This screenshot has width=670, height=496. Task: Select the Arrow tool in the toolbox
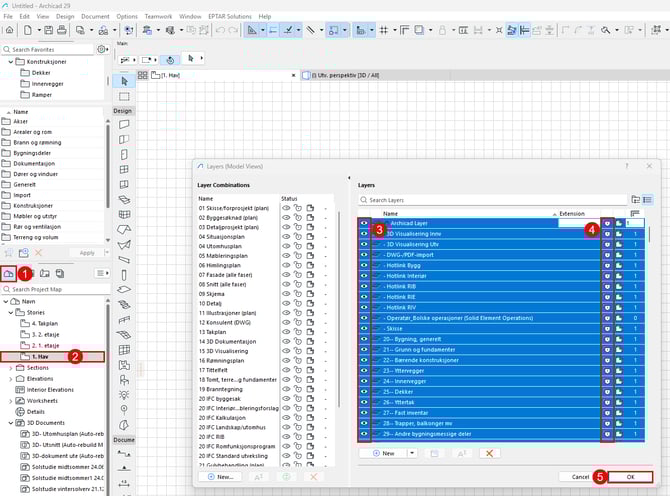[125, 80]
